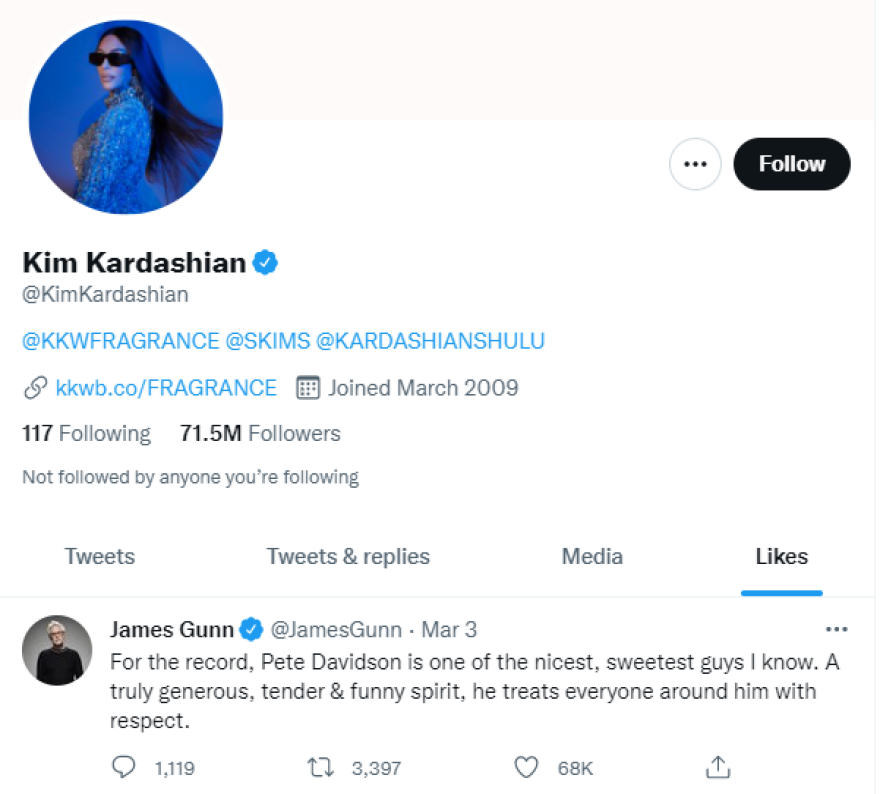The image size is (880, 794).
Task: Switch to the Tweets tab
Action: (x=100, y=557)
